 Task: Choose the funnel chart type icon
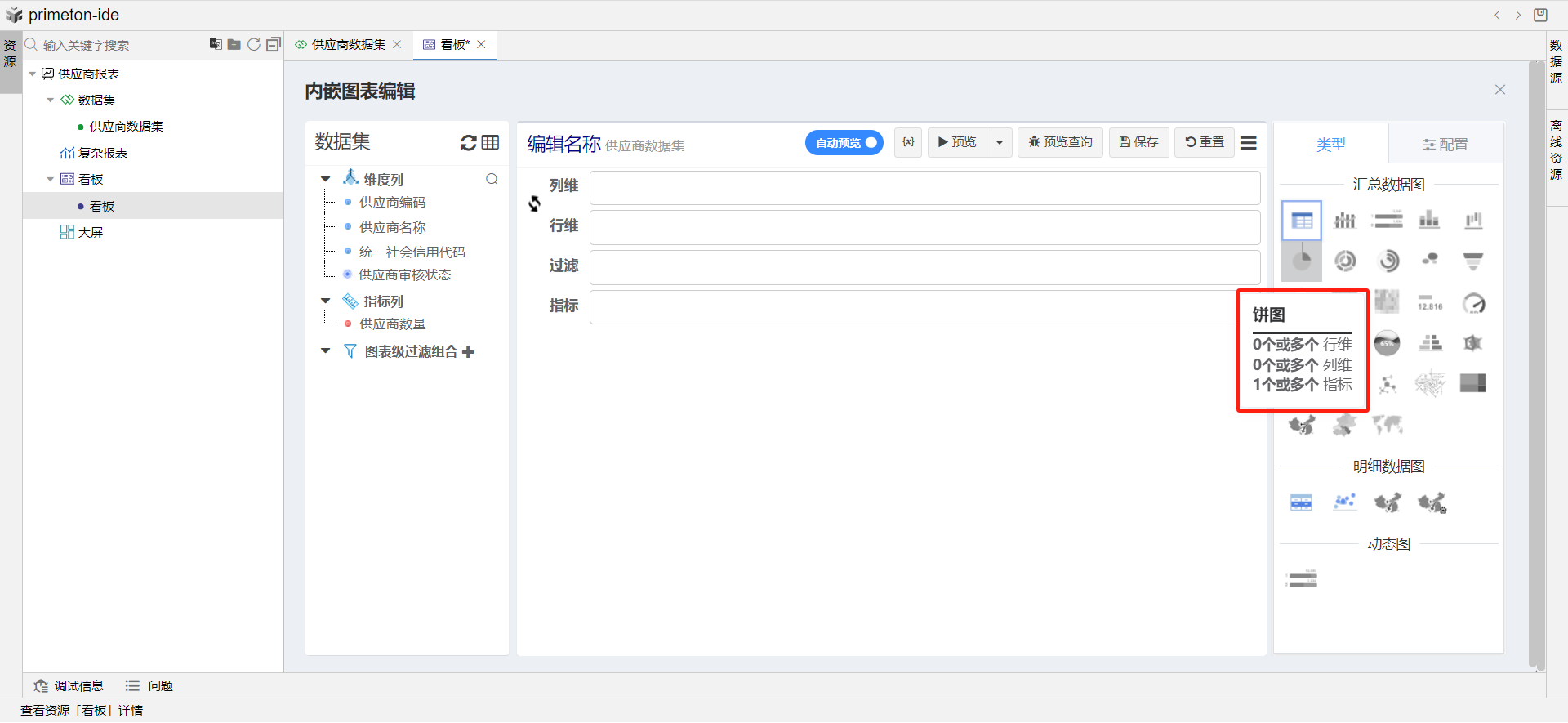[x=1473, y=261]
